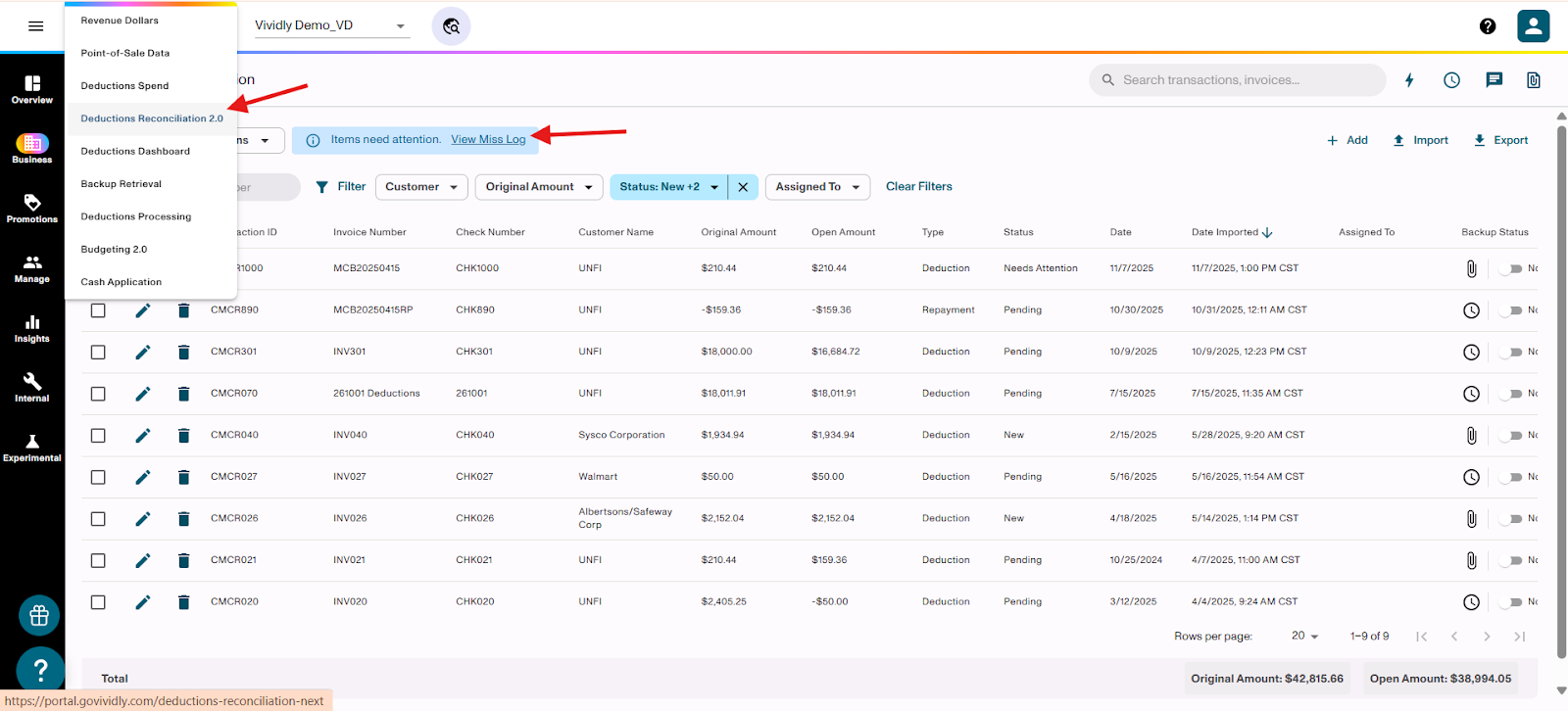This screenshot has width=1568, height=711.
Task: Open the Insights sidebar section
Action: coord(32,329)
